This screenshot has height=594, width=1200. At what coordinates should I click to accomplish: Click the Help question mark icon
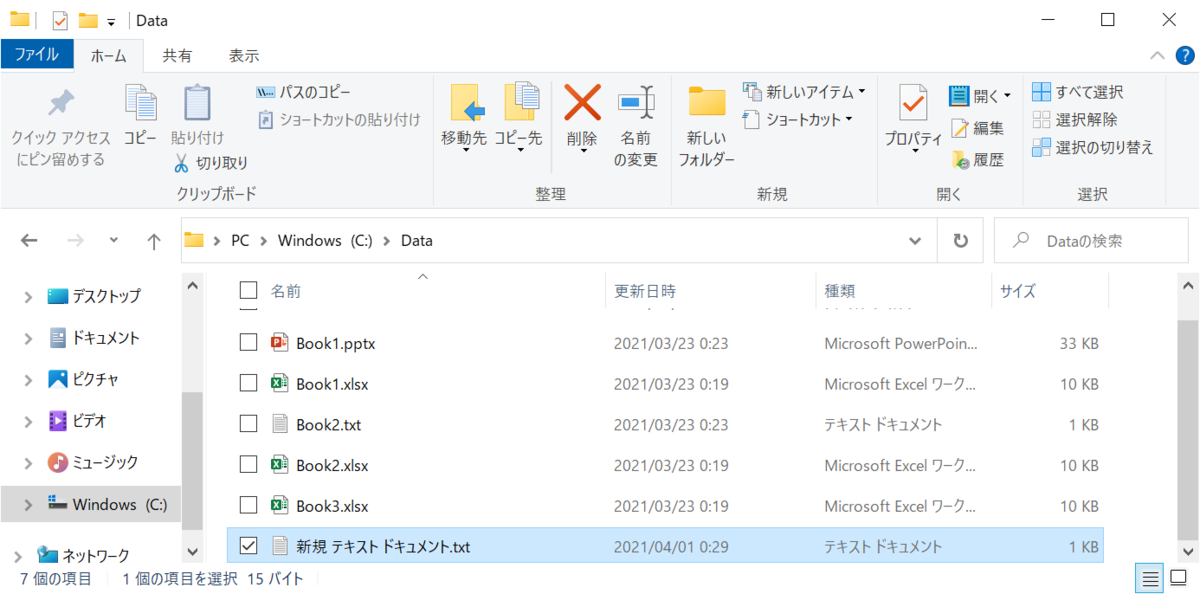[x=1183, y=55]
